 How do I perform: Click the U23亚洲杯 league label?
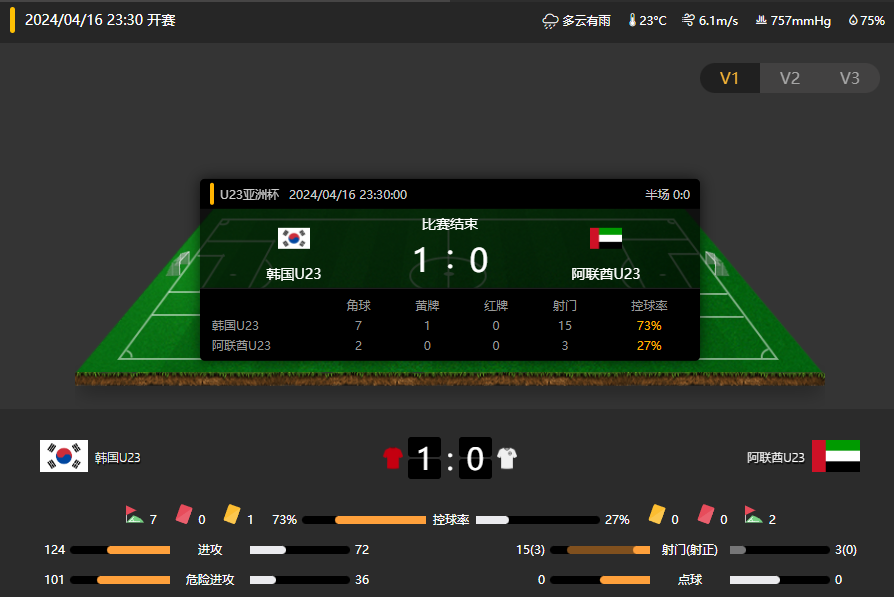click(x=249, y=194)
